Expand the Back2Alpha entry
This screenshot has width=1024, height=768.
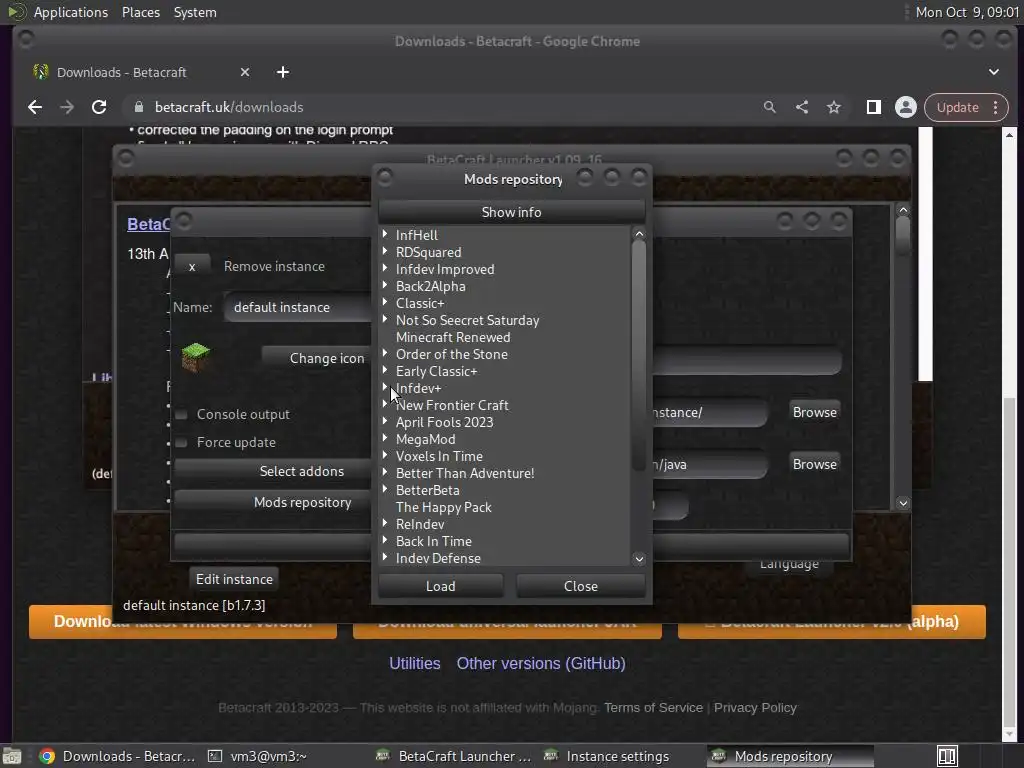click(x=385, y=285)
